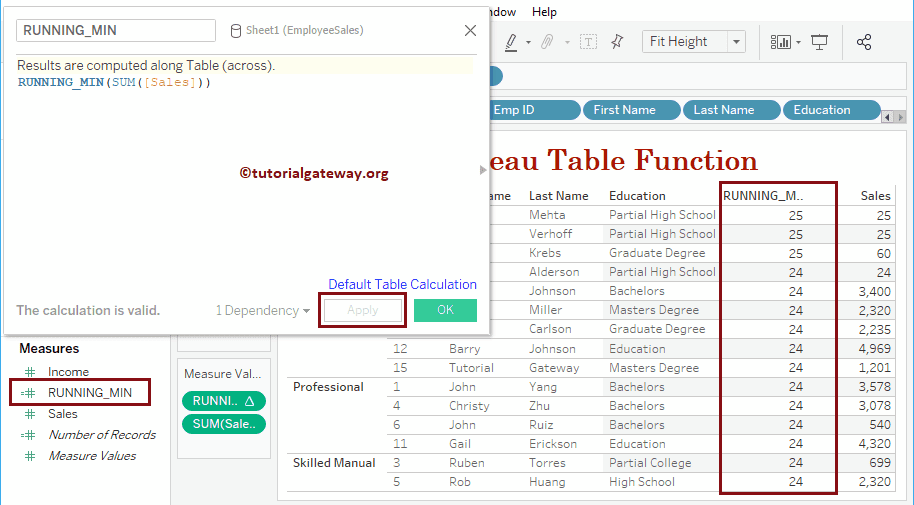
Task: Click the Last Name column header
Action: click(558, 196)
